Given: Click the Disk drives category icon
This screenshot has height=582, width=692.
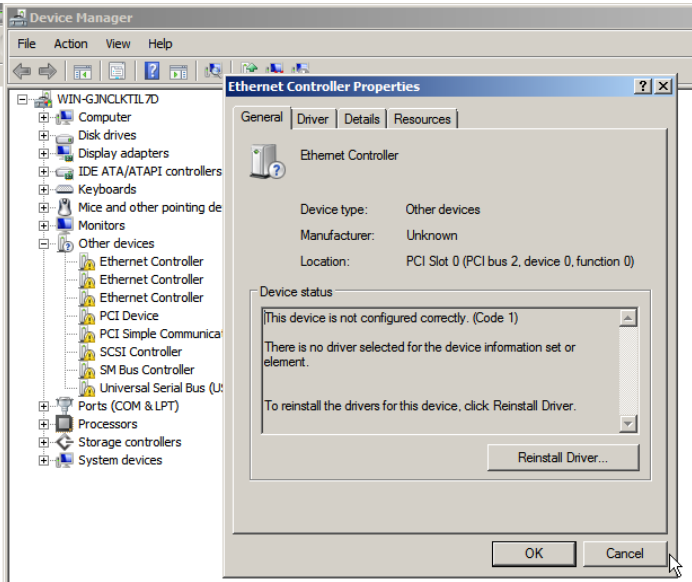Looking at the screenshot, I should pos(64,137).
